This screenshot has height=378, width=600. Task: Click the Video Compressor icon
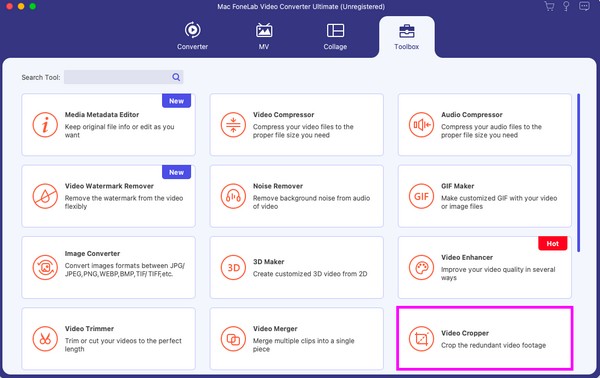coord(233,125)
